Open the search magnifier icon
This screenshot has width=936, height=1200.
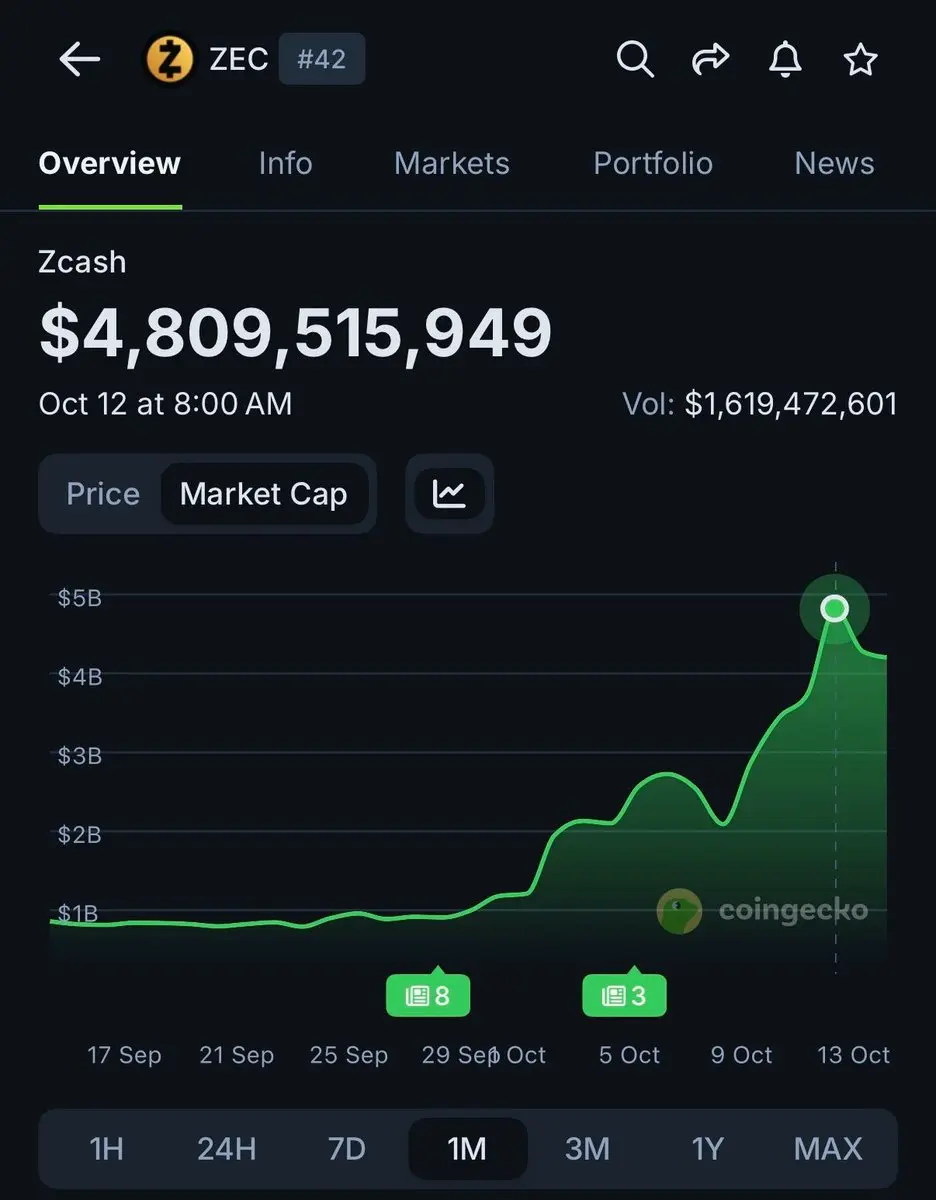click(634, 60)
